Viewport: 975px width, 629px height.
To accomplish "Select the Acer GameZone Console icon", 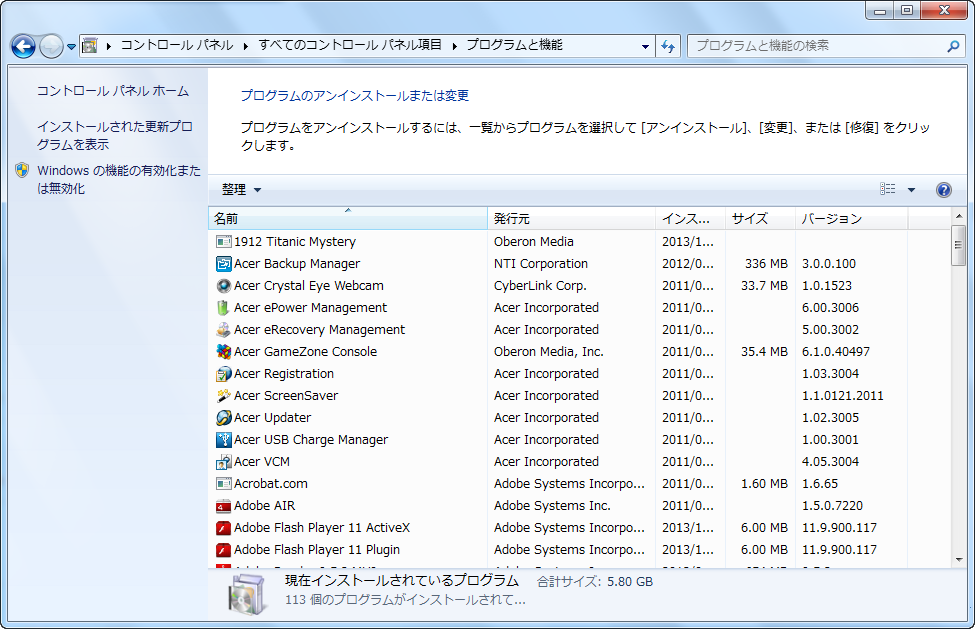I will 223,352.
